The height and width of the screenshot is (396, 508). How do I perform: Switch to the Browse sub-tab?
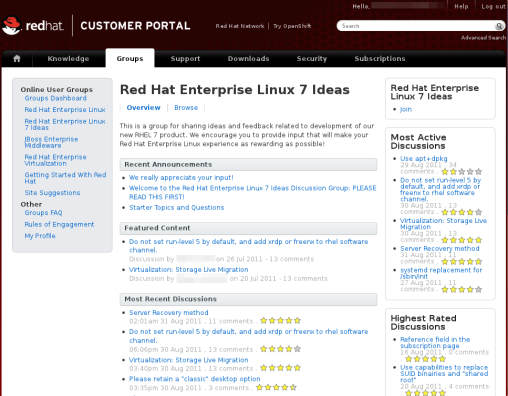point(186,108)
